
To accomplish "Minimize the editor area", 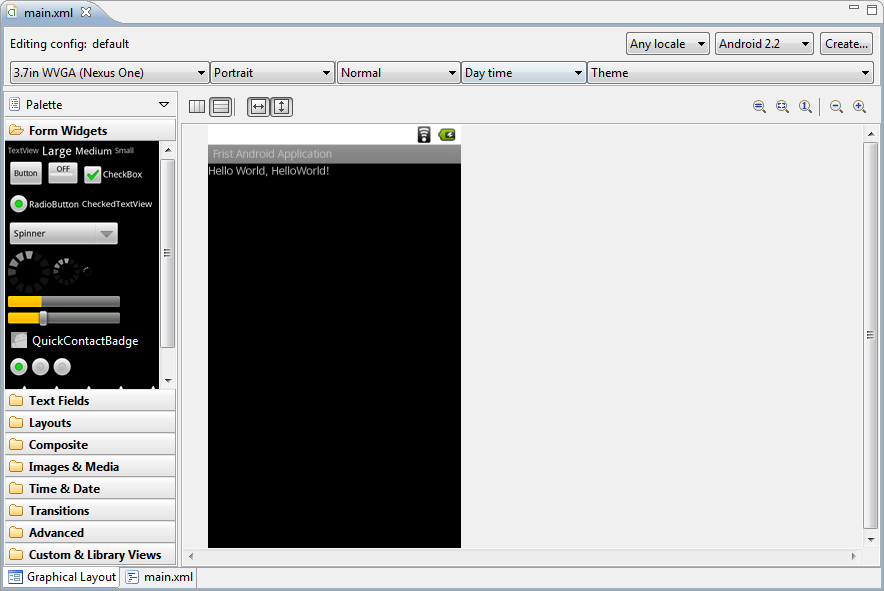I will pos(854,8).
